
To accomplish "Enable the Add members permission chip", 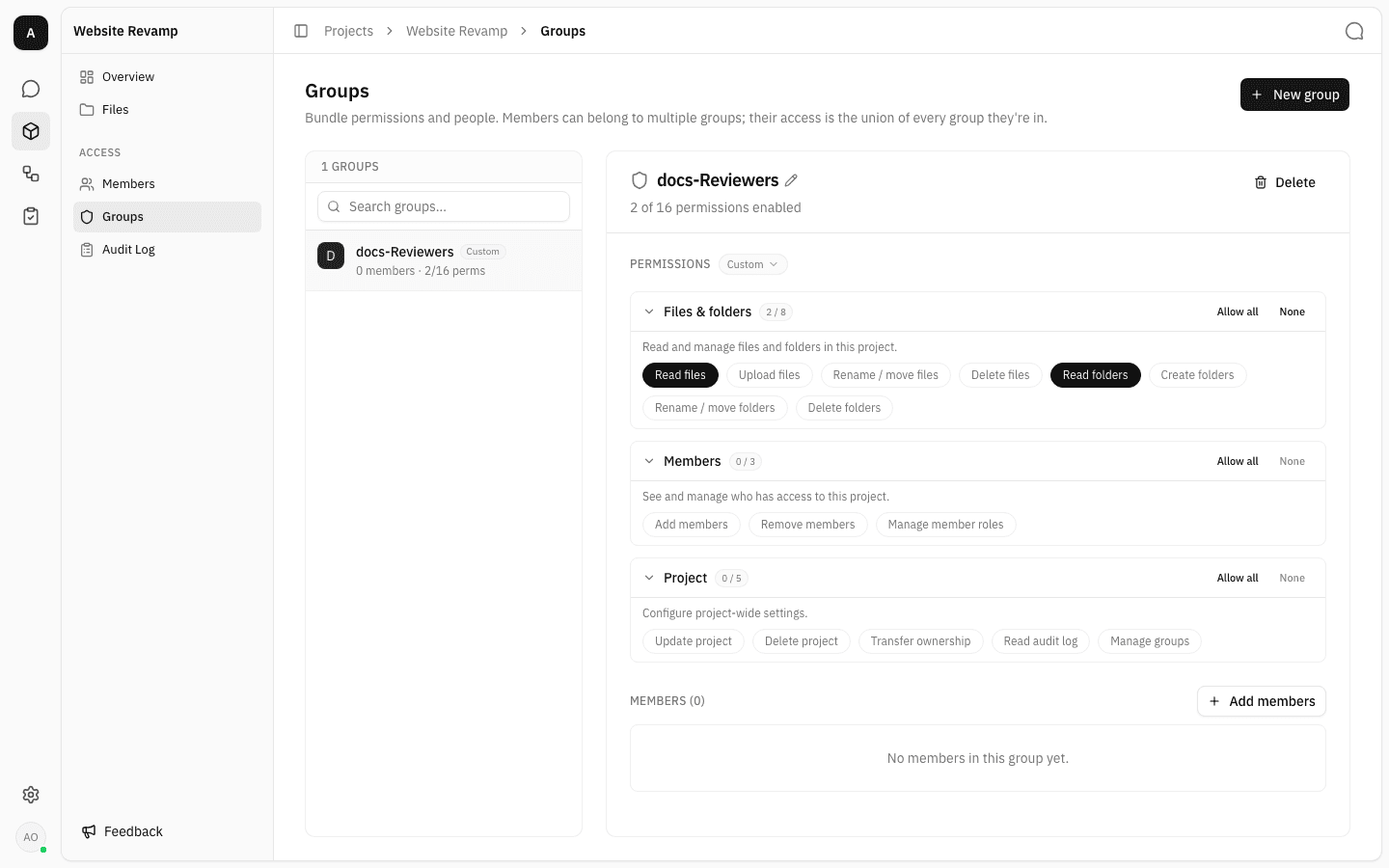I will point(692,525).
